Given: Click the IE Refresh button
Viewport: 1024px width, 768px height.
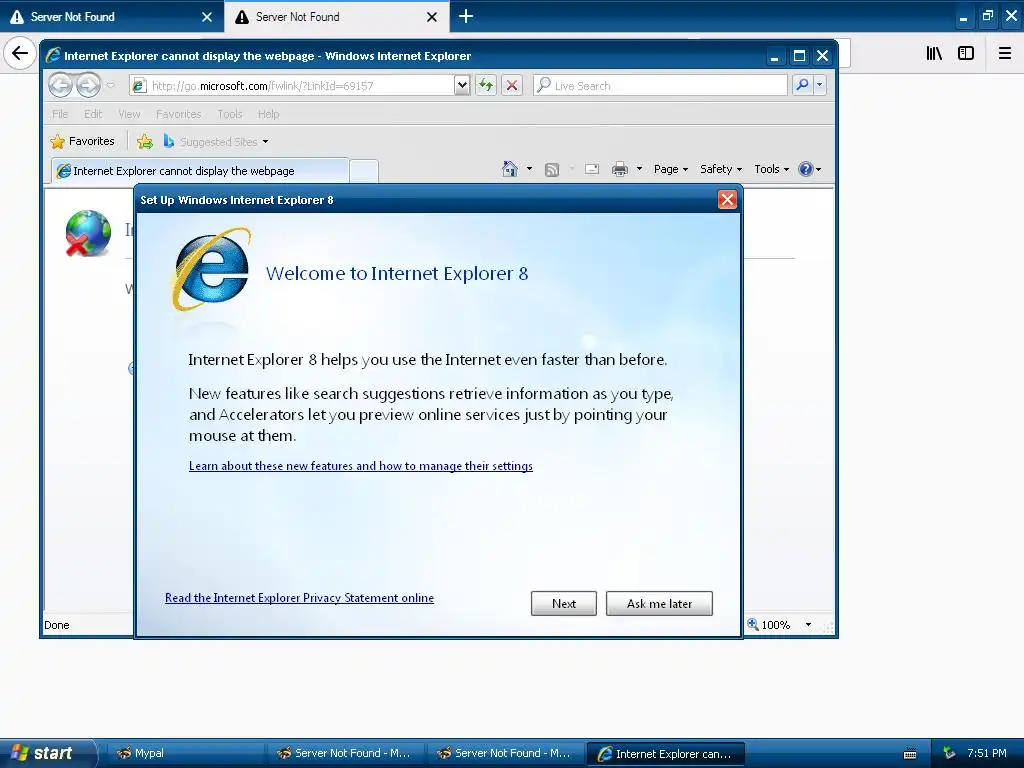Looking at the screenshot, I should (x=486, y=85).
